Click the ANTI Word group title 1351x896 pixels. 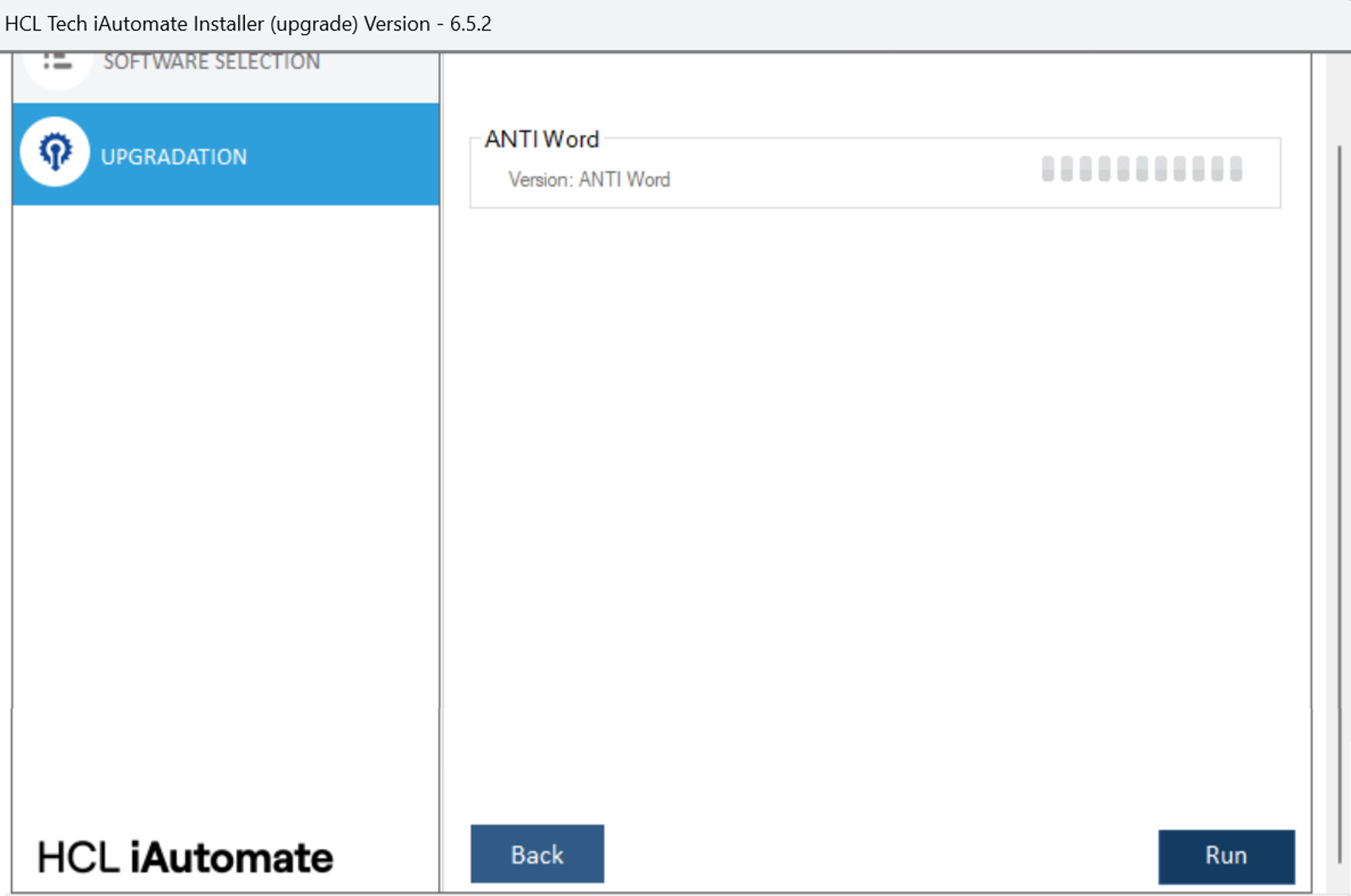[542, 139]
